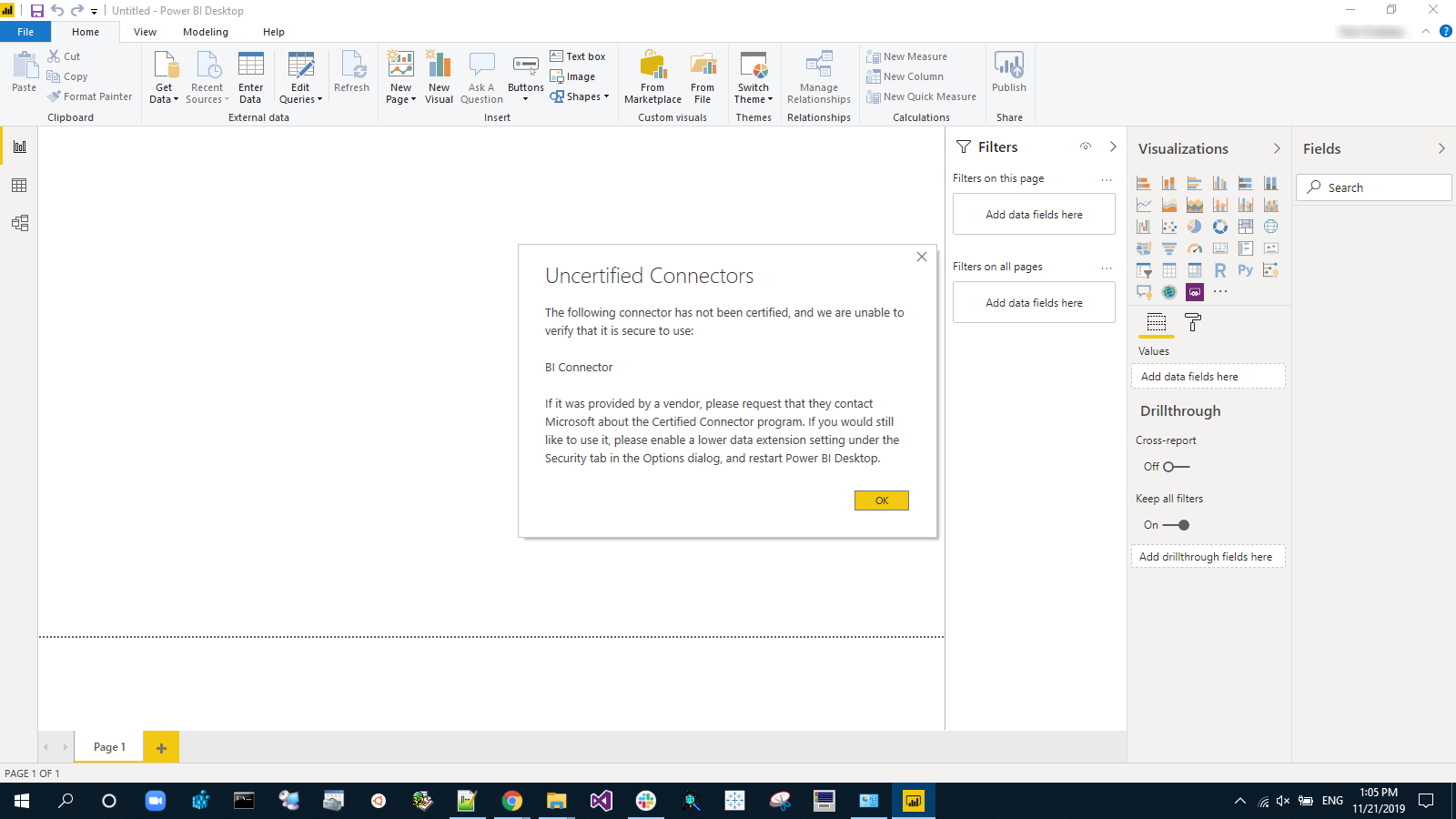Select the PowerApps visual
1456x819 pixels.
coord(1195,292)
